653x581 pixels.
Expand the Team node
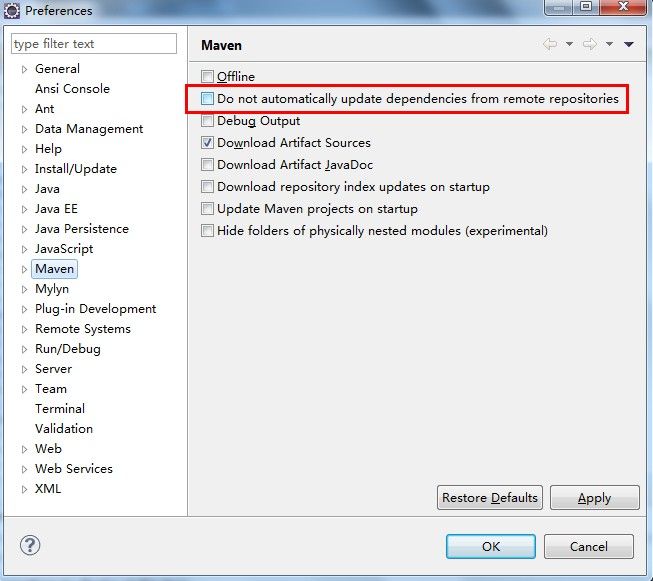pos(25,389)
